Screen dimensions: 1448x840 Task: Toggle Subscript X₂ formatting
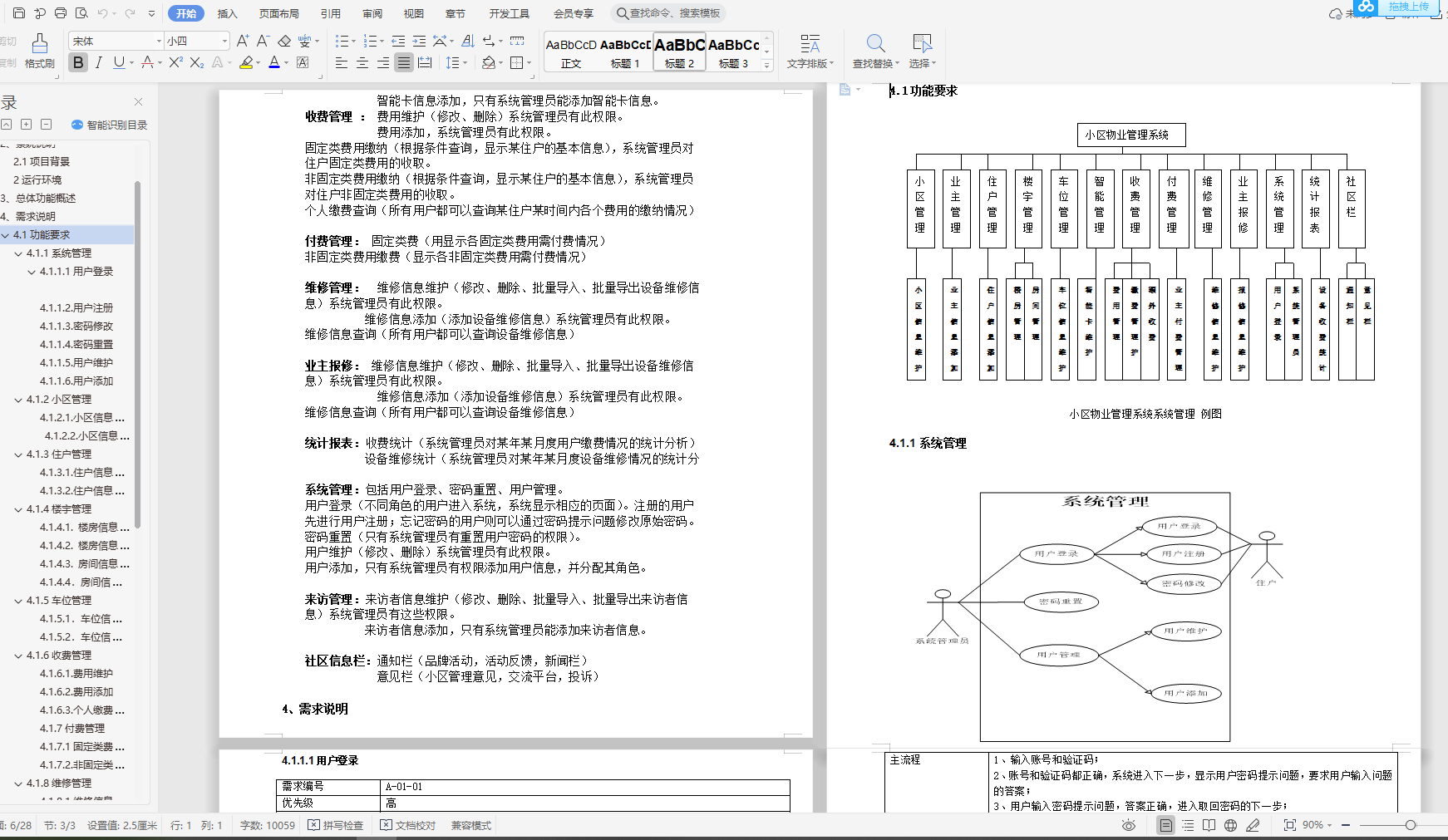pyautogui.click(x=197, y=62)
